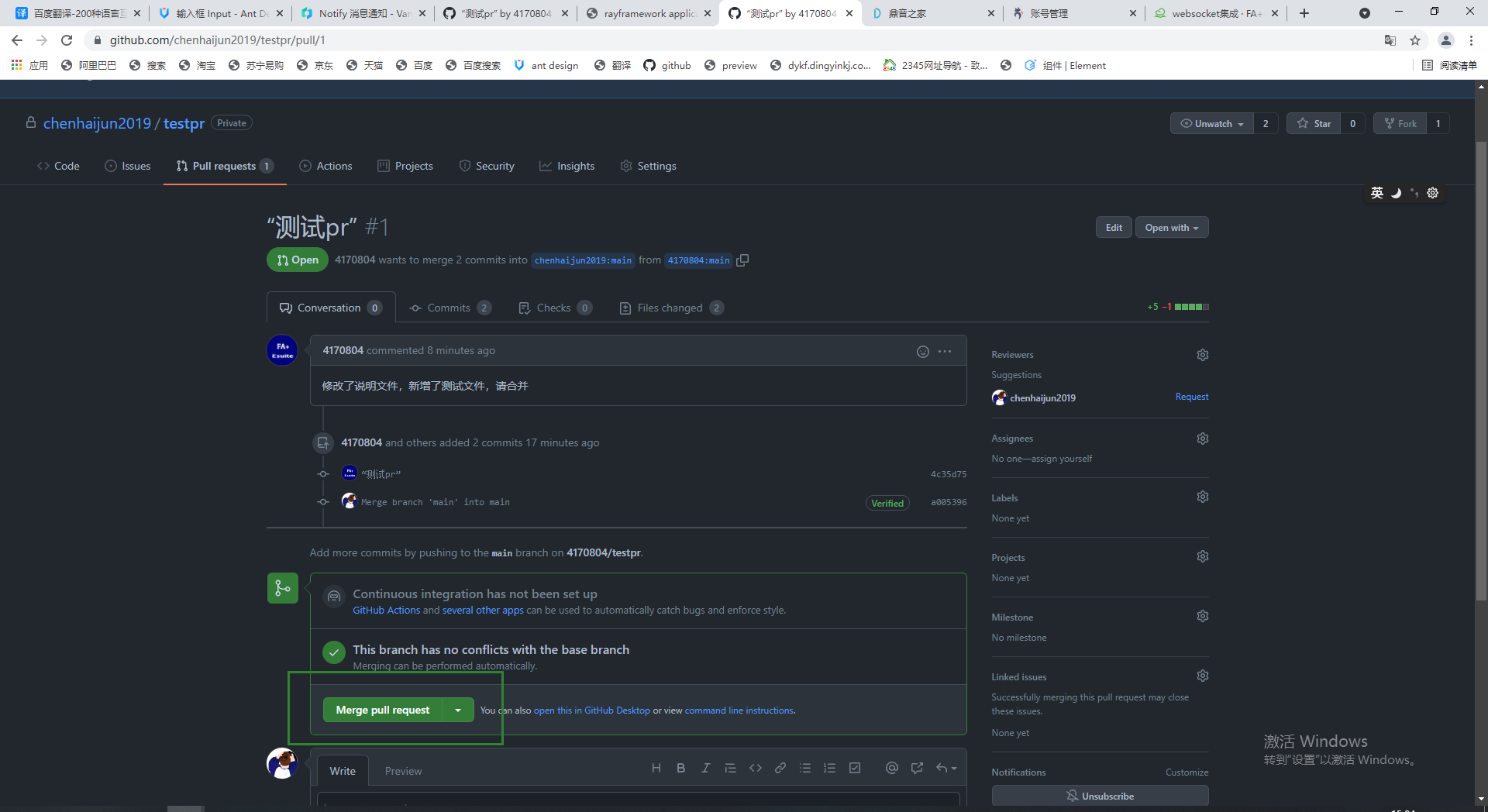Open repository Settings tab
Image resolution: width=1488 pixels, height=812 pixels.
coord(649,167)
